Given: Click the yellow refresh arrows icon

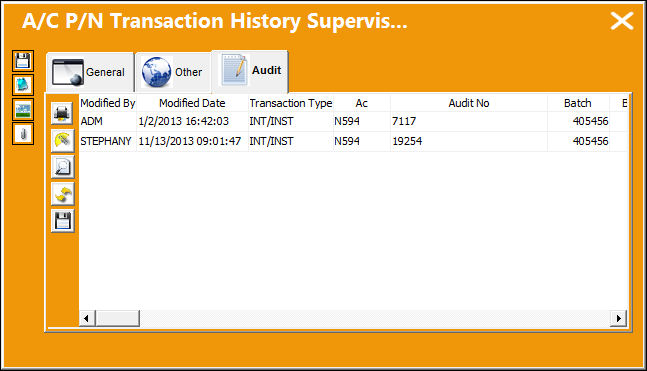Looking at the screenshot, I should coord(62,194).
